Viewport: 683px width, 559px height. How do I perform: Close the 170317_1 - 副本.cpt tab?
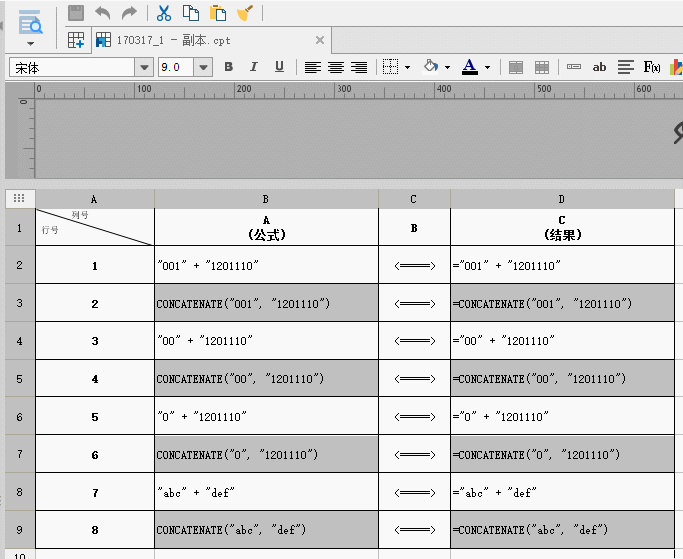point(320,40)
